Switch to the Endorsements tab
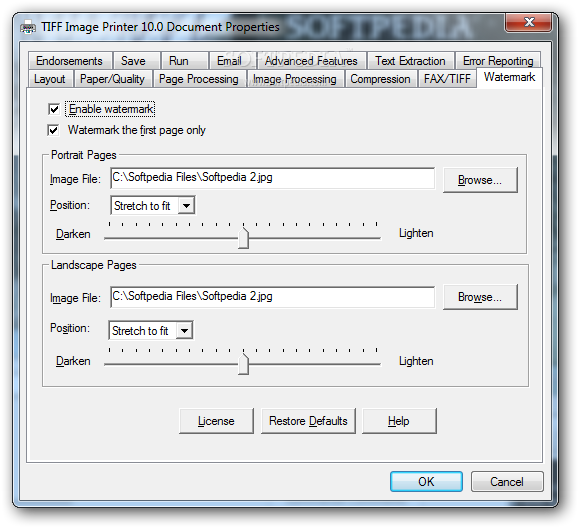This screenshot has height=528, width=579. pos(69,61)
